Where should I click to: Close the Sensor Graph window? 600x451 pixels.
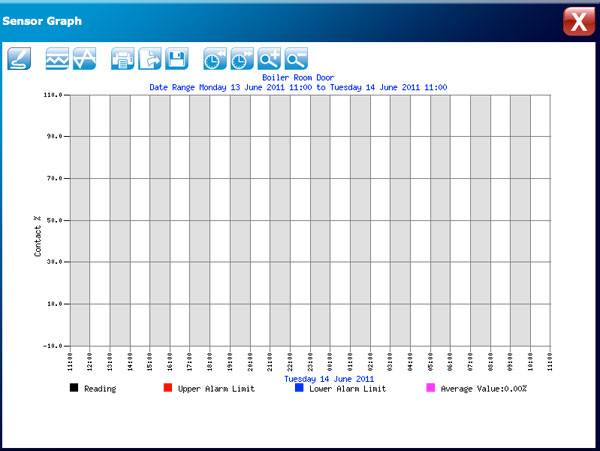[579, 21]
